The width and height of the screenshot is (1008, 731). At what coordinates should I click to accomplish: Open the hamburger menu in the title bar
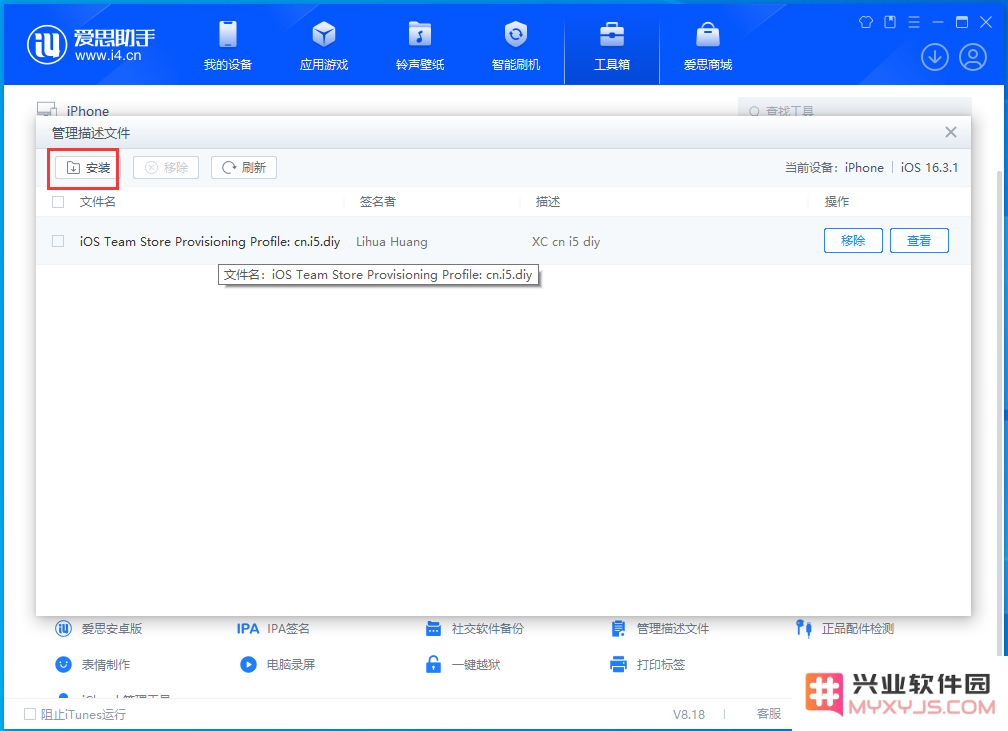[914, 23]
